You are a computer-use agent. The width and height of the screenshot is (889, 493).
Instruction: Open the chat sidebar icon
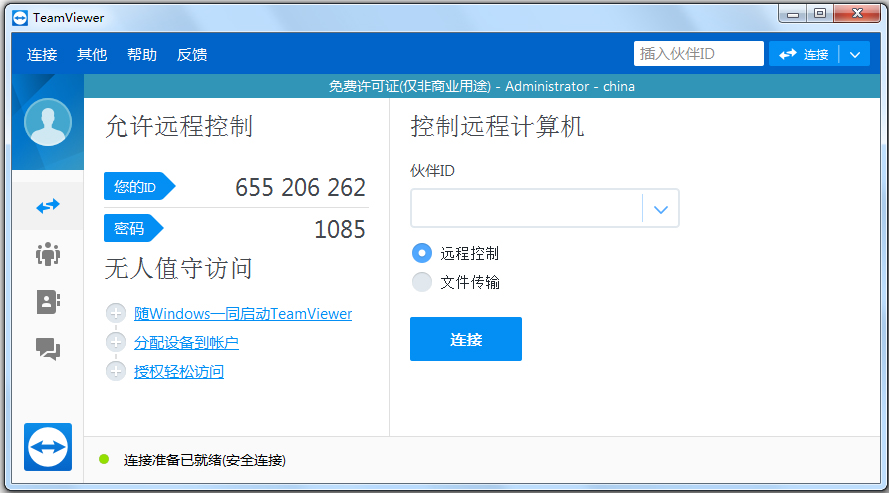click(48, 349)
